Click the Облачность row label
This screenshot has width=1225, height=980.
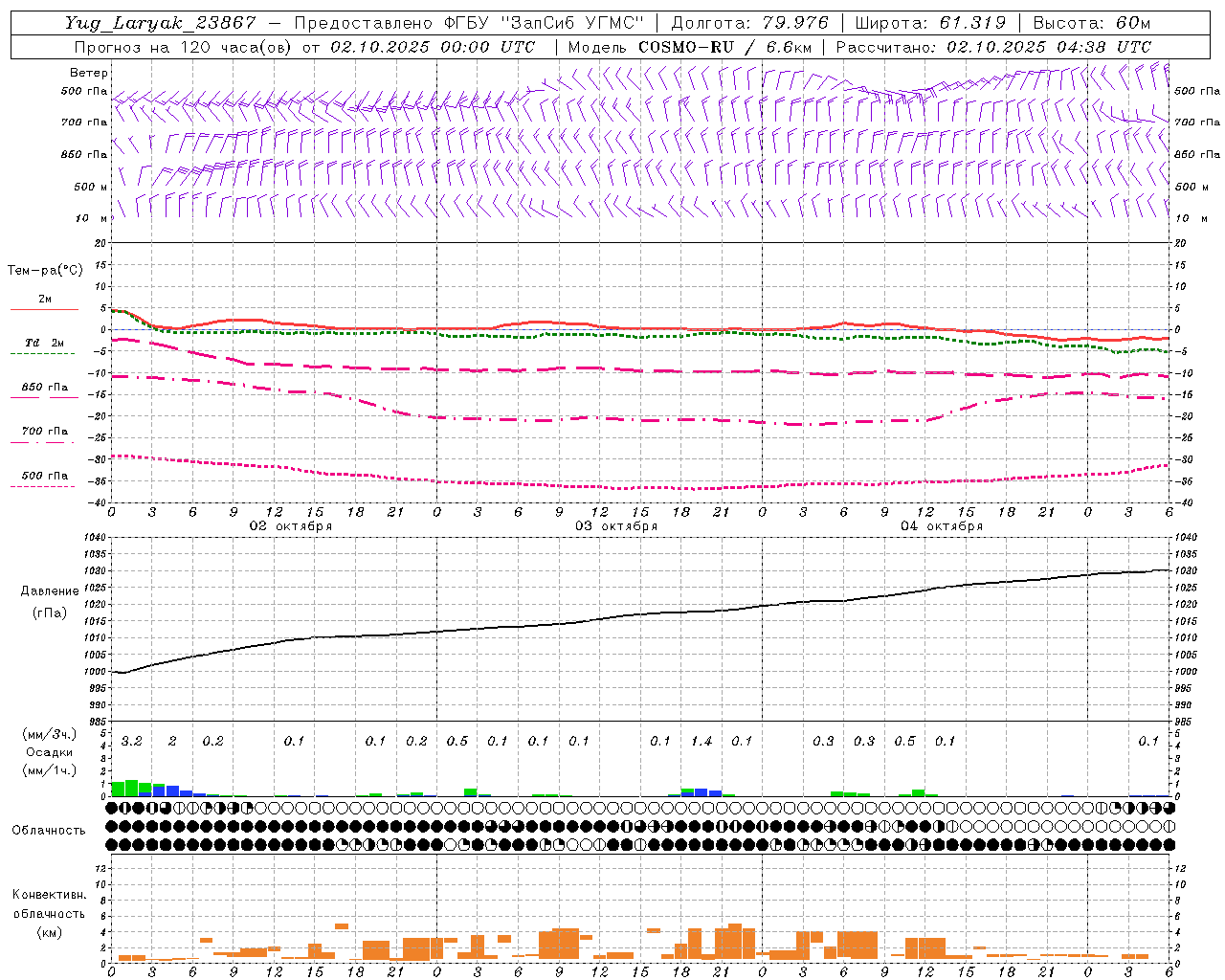(x=49, y=831)
